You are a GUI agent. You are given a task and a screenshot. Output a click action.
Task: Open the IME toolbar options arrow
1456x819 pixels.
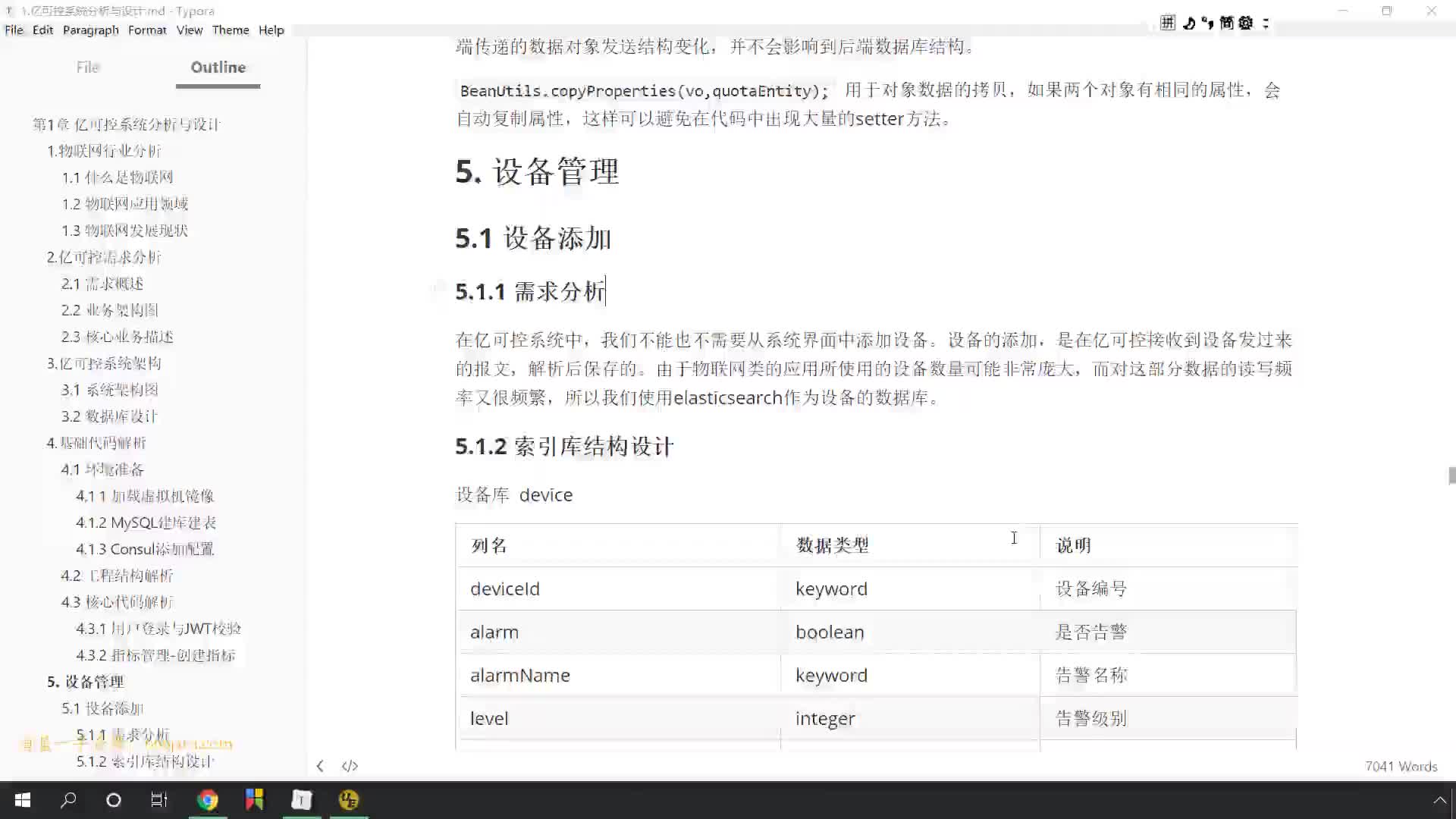coord(1265,23)
